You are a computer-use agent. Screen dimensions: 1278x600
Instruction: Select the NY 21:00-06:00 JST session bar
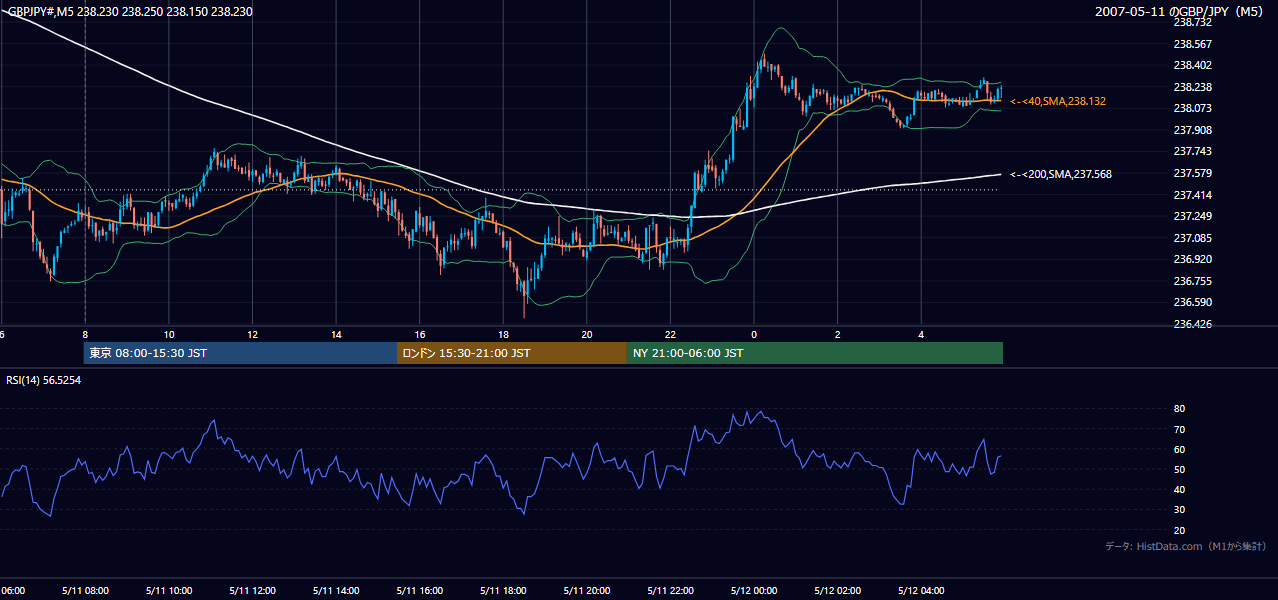click(814, 353)
